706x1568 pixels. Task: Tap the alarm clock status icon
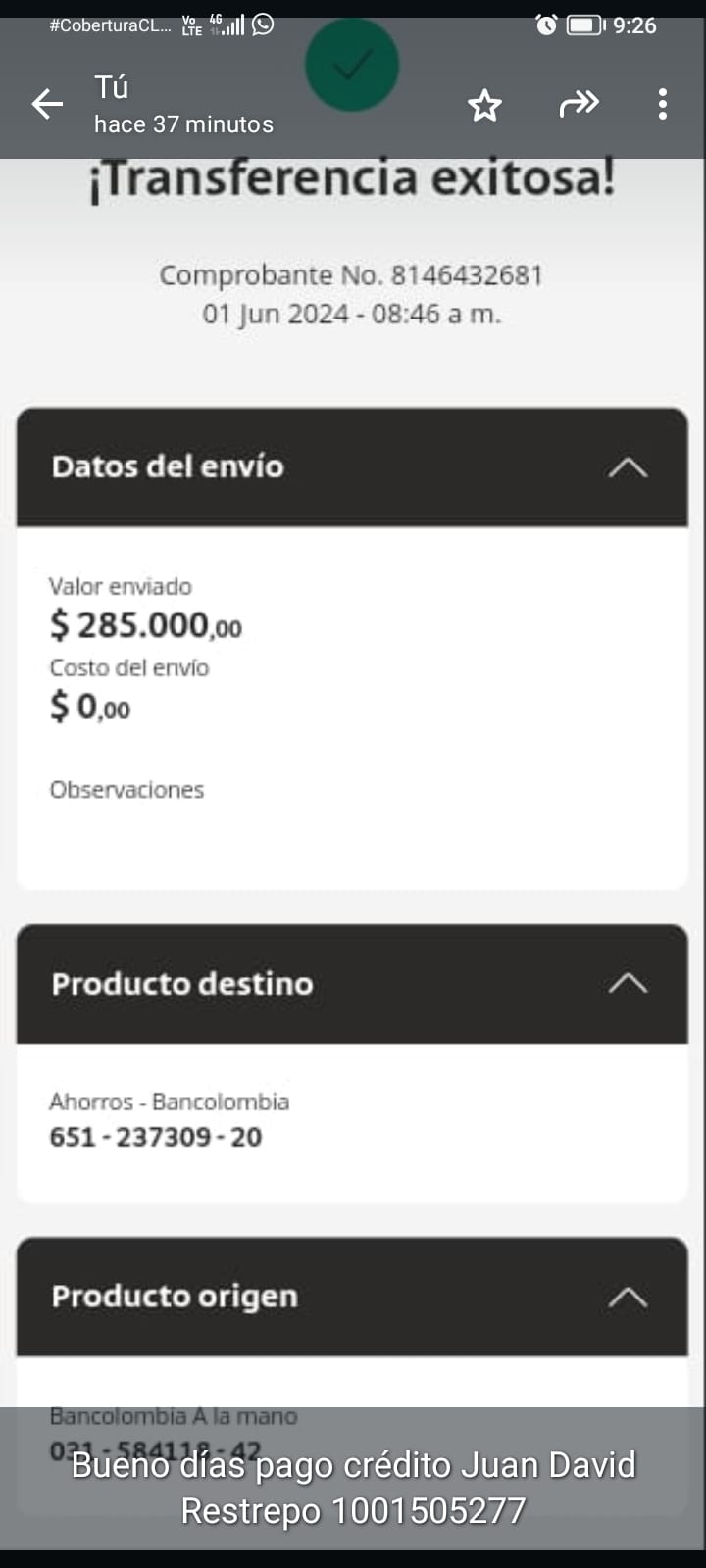tap(546, 25)
